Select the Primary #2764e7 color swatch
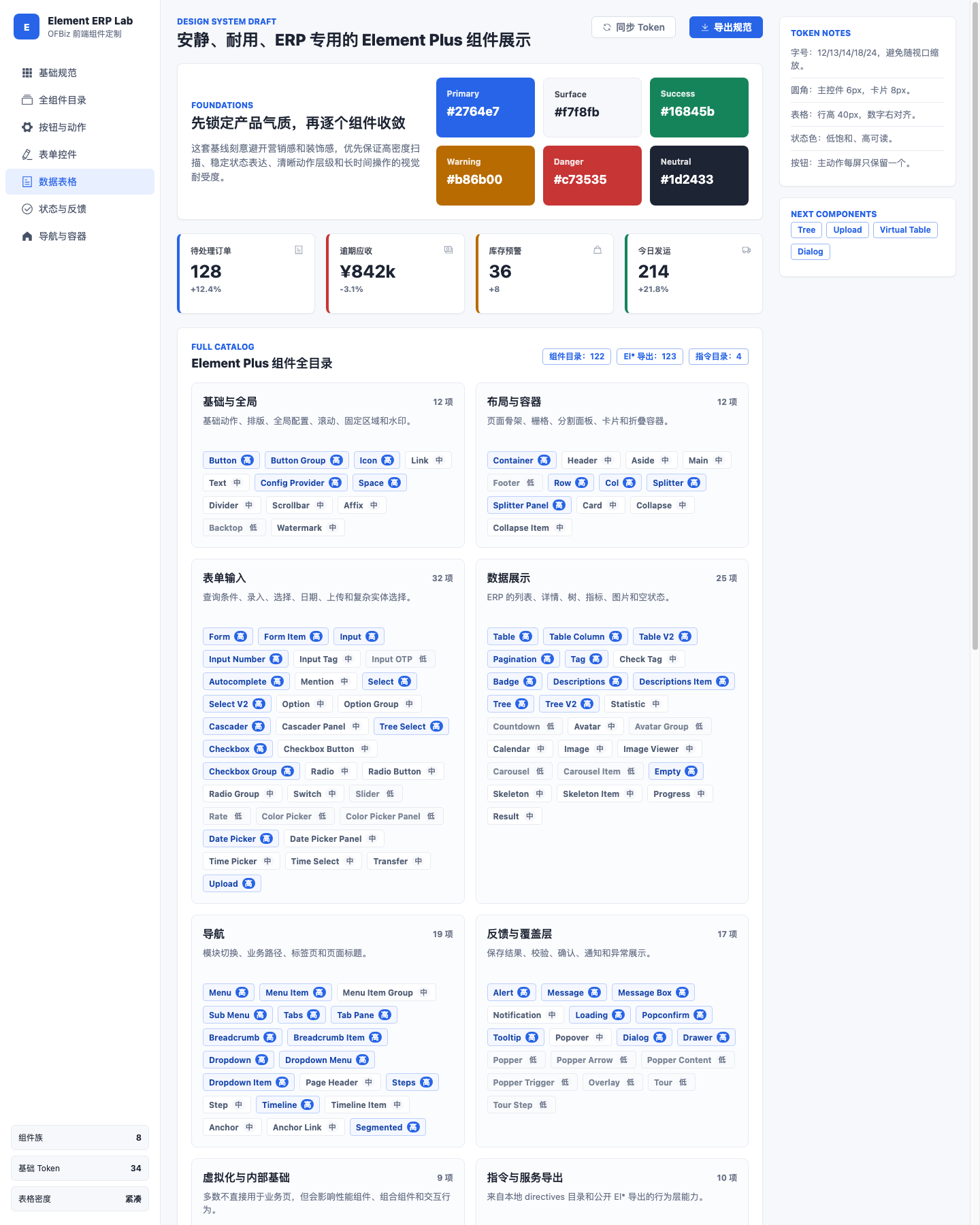 [485, 108]
